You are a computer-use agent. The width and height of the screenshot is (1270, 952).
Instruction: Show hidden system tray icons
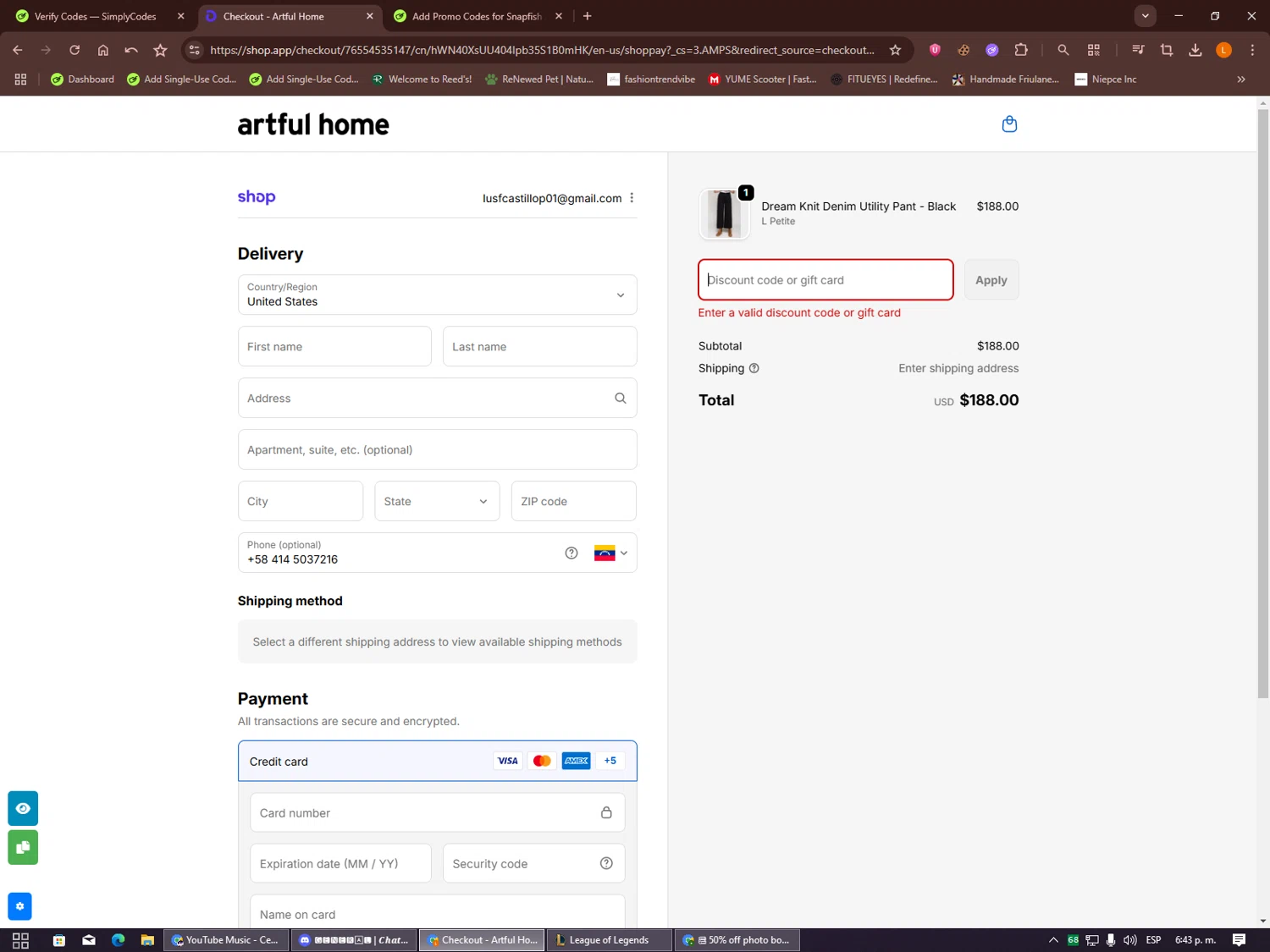coord(1053,940)
